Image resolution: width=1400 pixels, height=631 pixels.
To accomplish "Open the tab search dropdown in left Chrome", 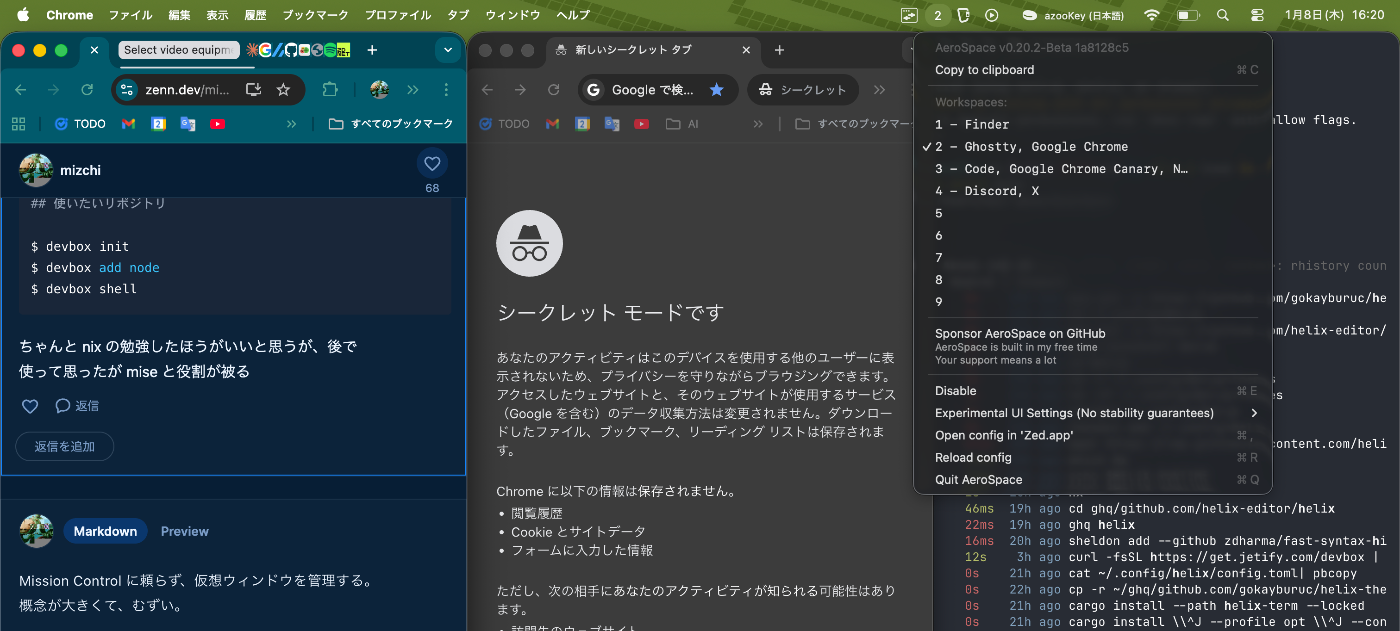I will tap(448, 50).
